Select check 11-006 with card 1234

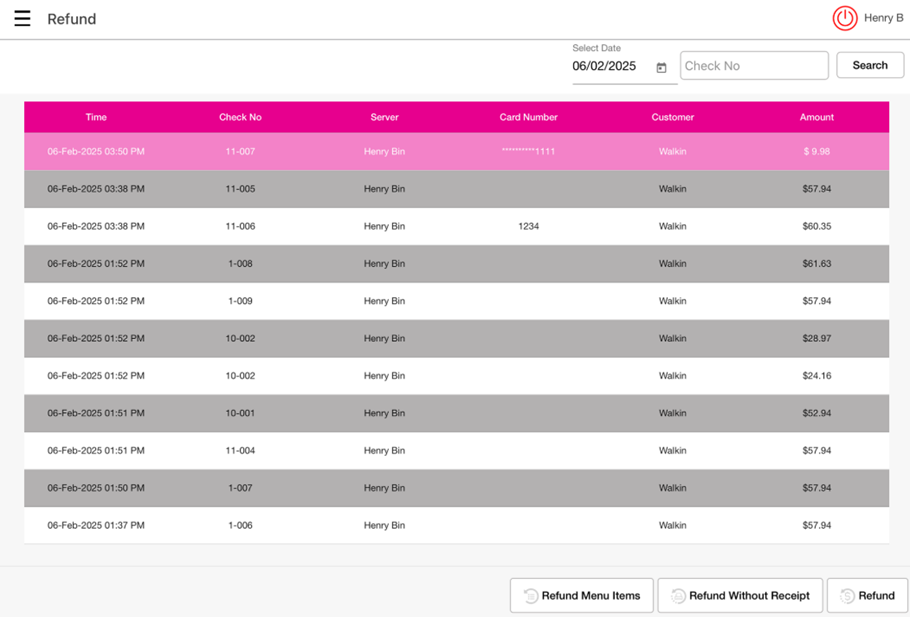pyautogui.click(x=456, y=227)
